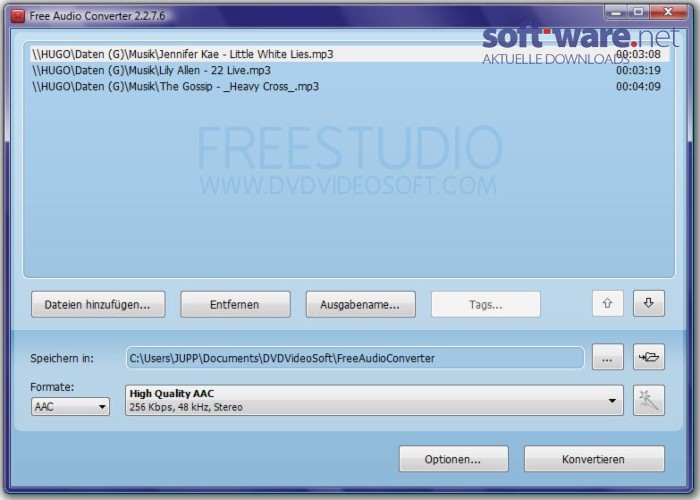
Task: Move selected file up with arrow button
Action: 608,304
